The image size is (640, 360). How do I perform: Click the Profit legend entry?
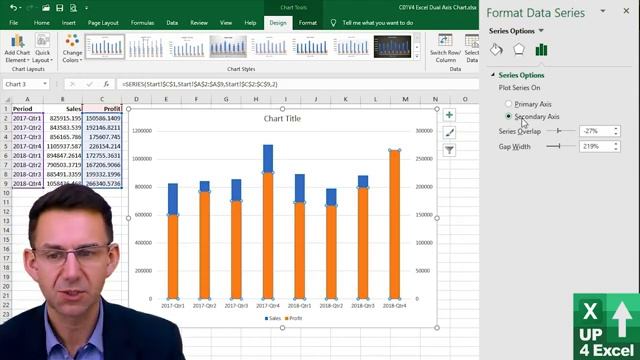coord(293,318)
